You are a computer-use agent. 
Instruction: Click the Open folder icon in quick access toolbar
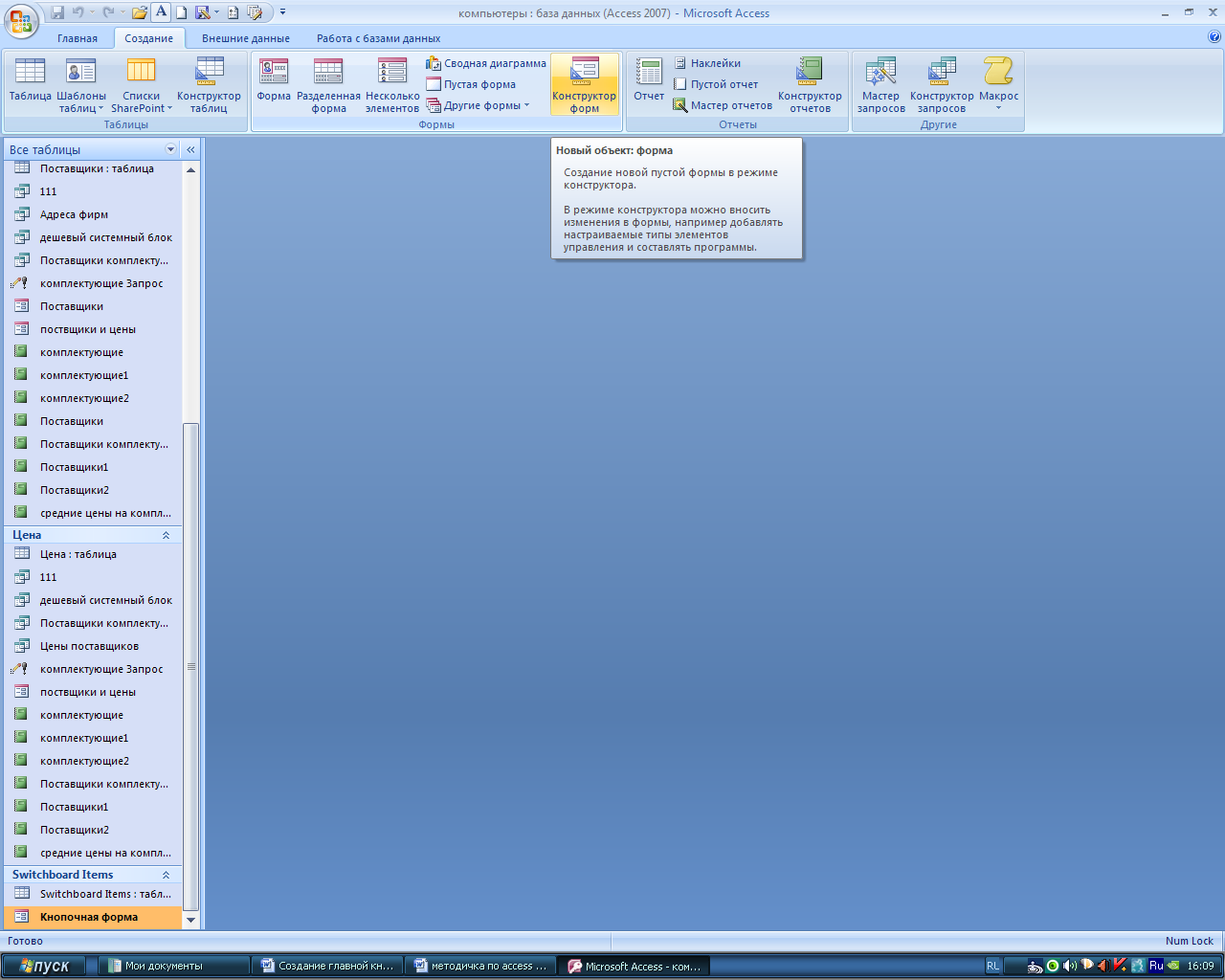coord(140,12)
